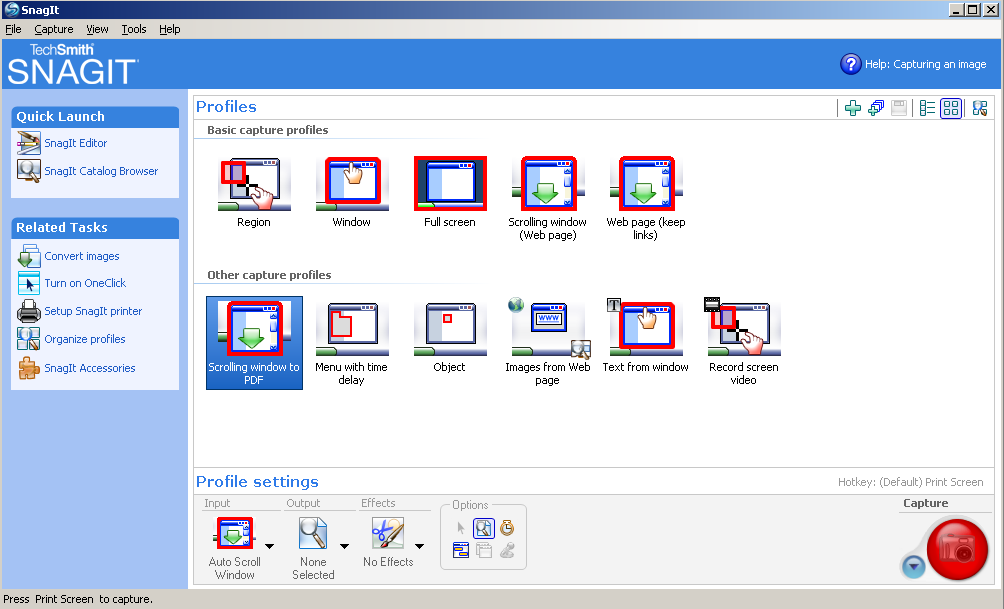Click the Convert images link

(82, 256)
